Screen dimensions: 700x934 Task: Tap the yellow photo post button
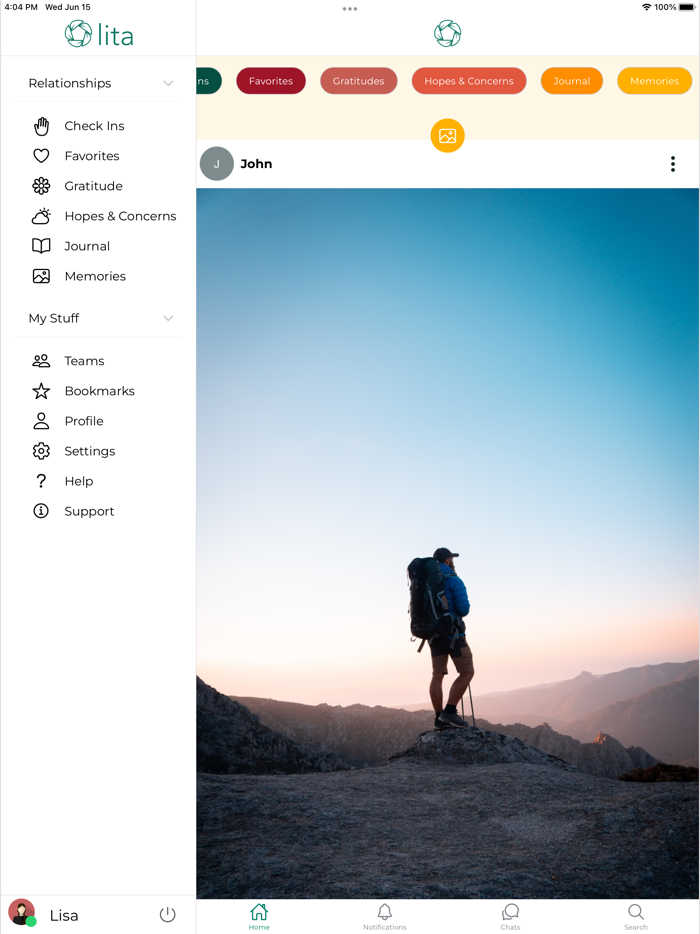click(x=447, y=136)
